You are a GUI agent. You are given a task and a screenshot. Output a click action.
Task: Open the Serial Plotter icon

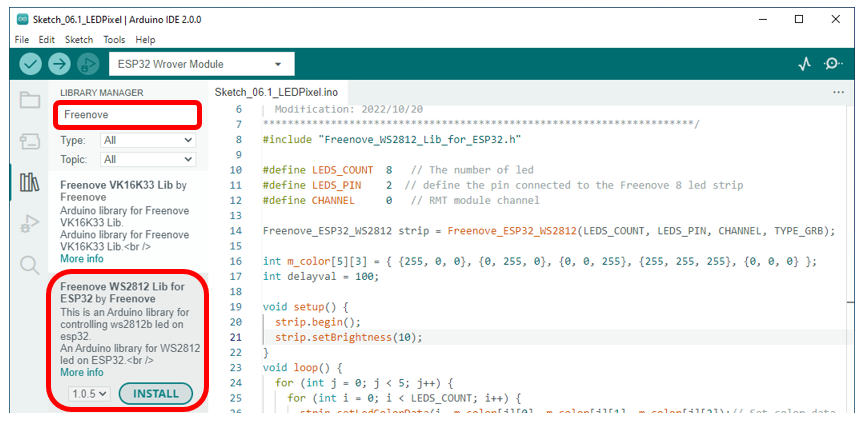click(805, 64)
